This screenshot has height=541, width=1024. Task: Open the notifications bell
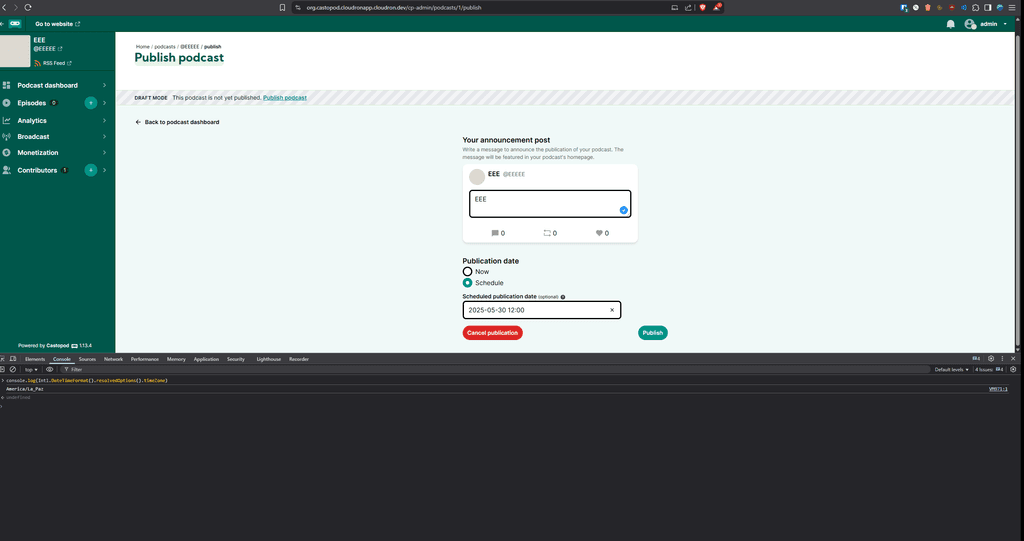coord(951,24)
